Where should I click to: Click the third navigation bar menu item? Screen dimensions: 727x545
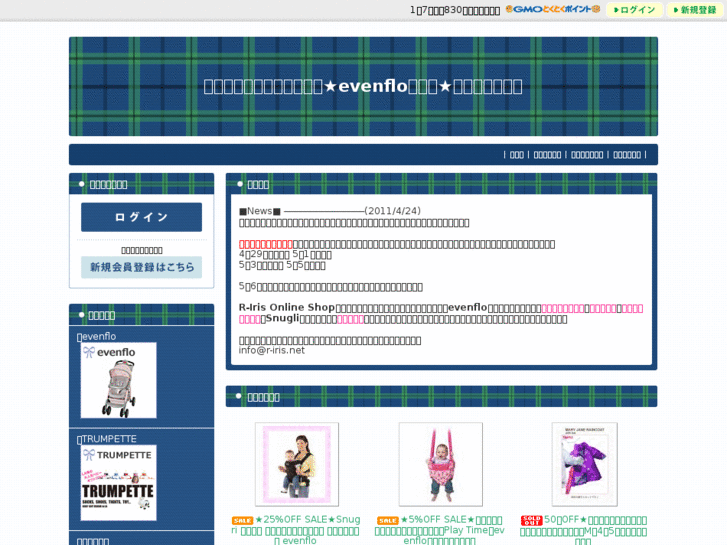point(587,155)
